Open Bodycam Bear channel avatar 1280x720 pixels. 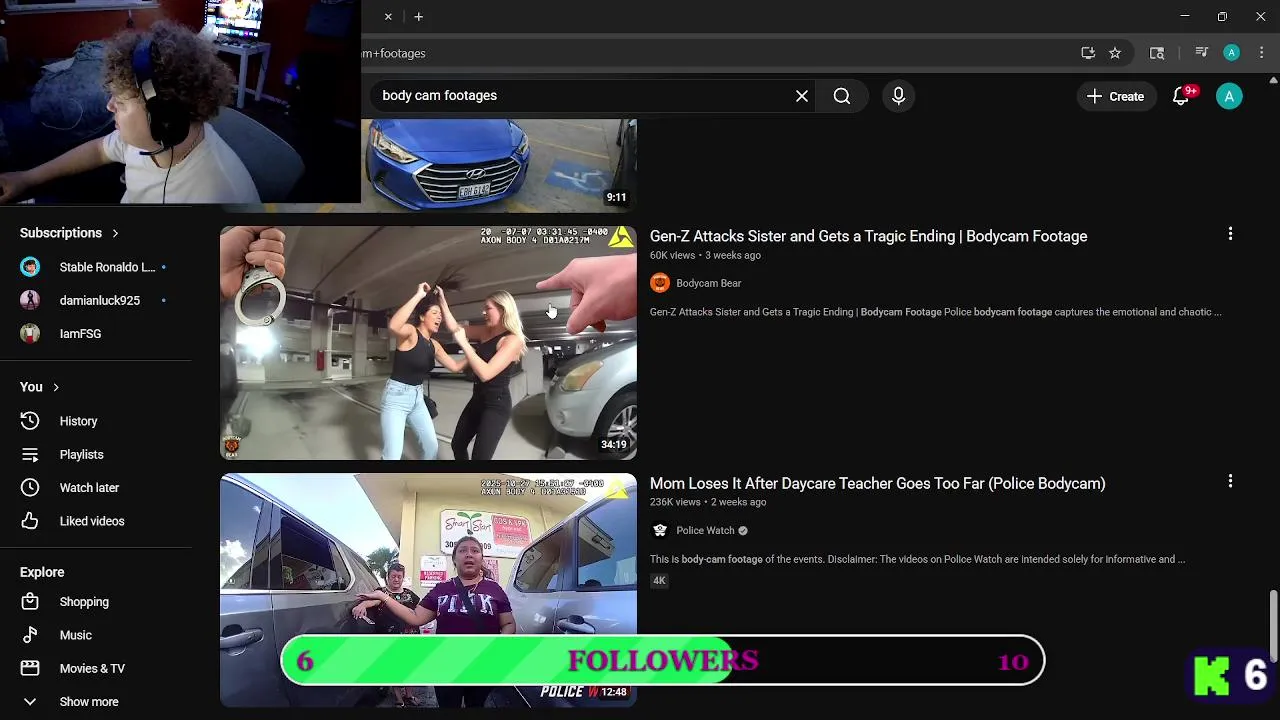pyautogui.click(x=660, y=283)
